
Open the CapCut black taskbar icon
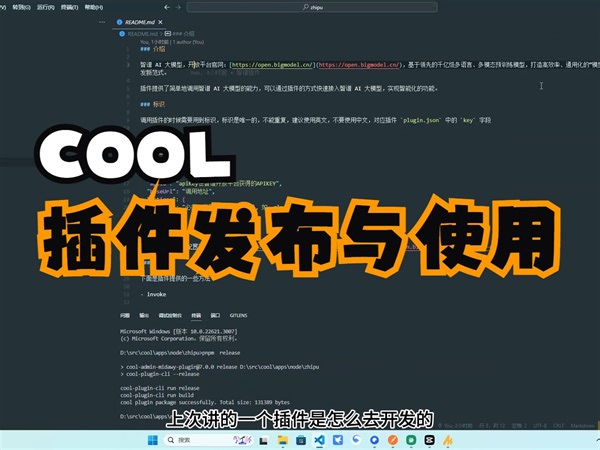click(x=429, y=440)
